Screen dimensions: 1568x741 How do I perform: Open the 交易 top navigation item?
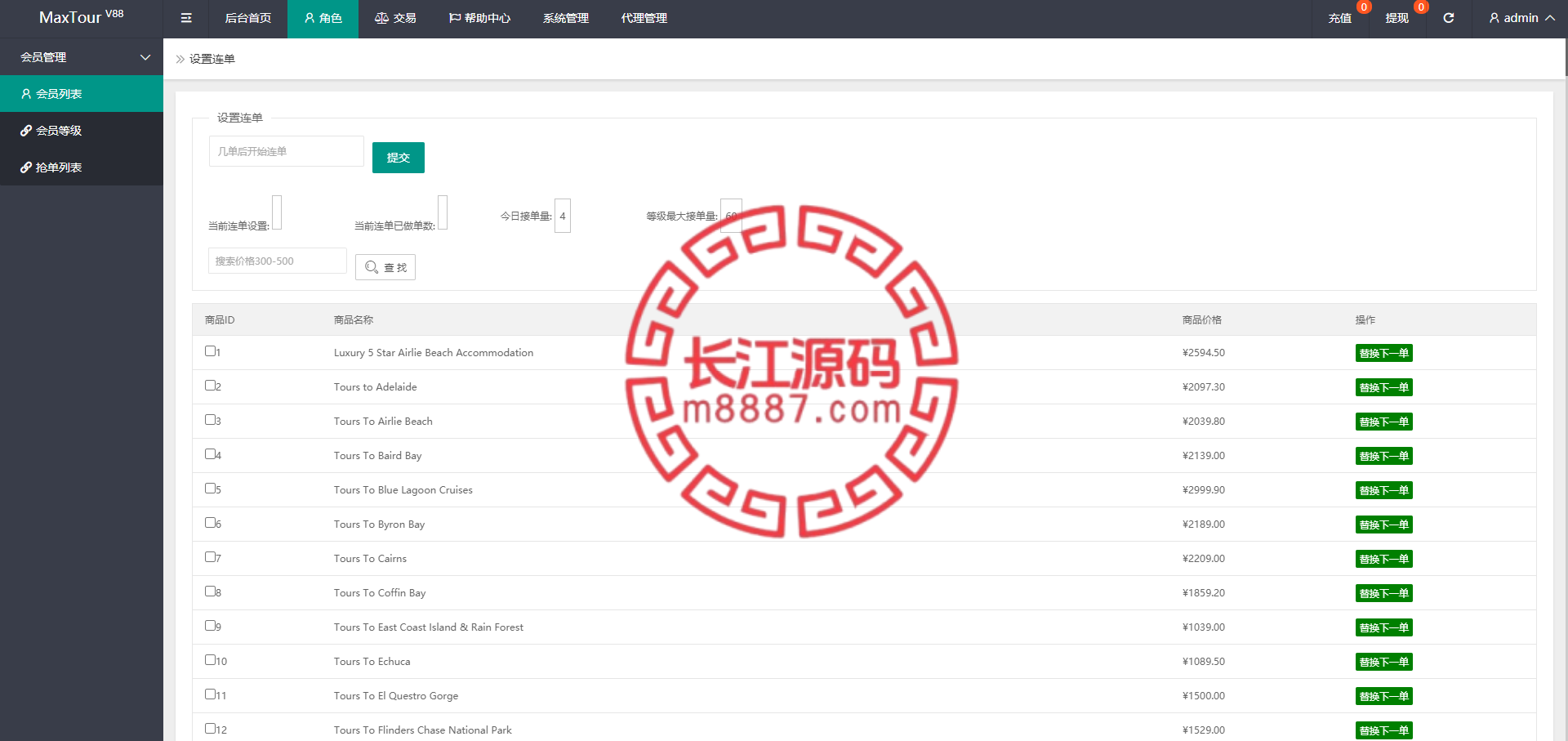[395, 18]
